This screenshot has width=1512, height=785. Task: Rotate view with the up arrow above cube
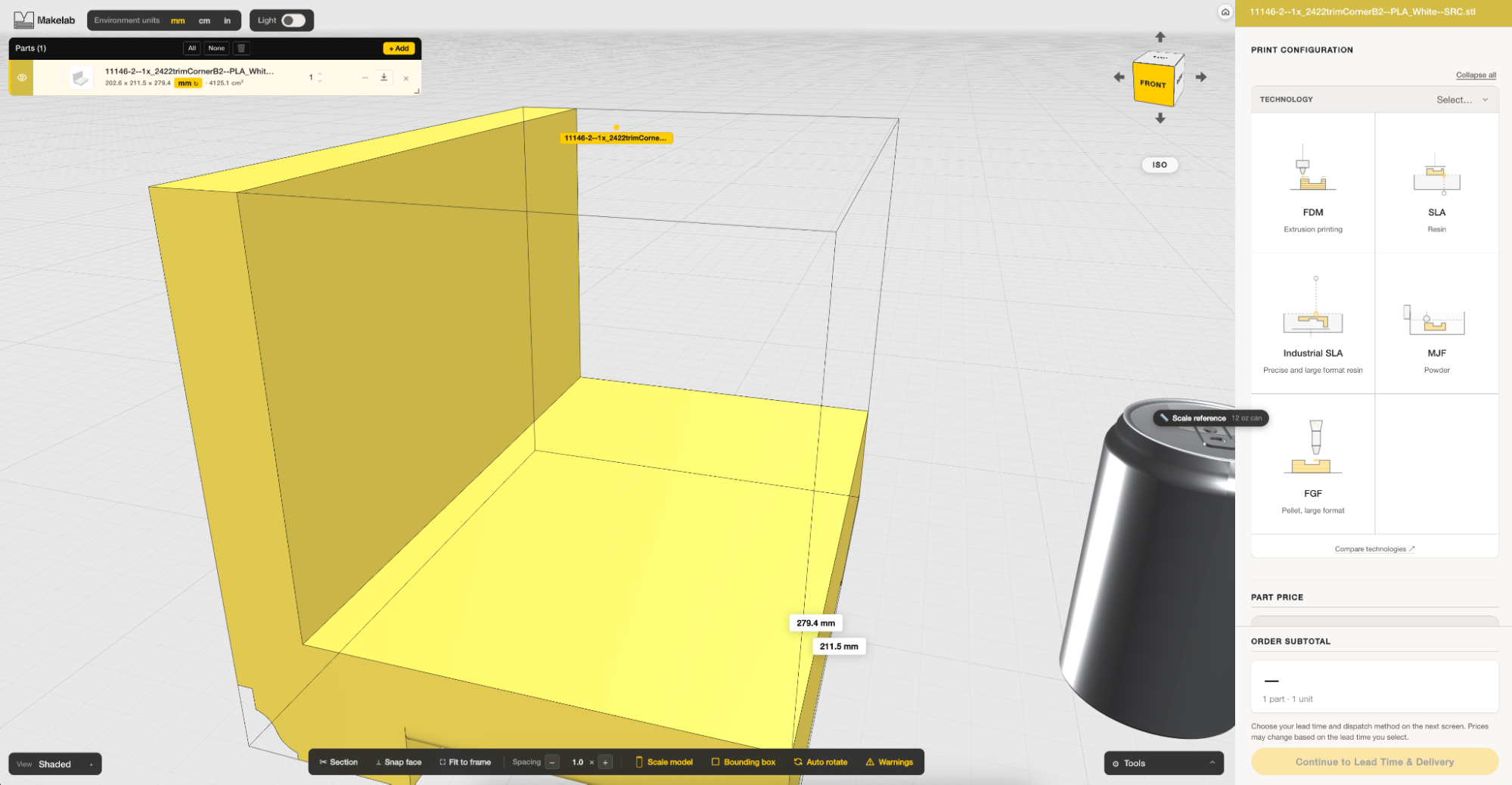(1160, 37)
